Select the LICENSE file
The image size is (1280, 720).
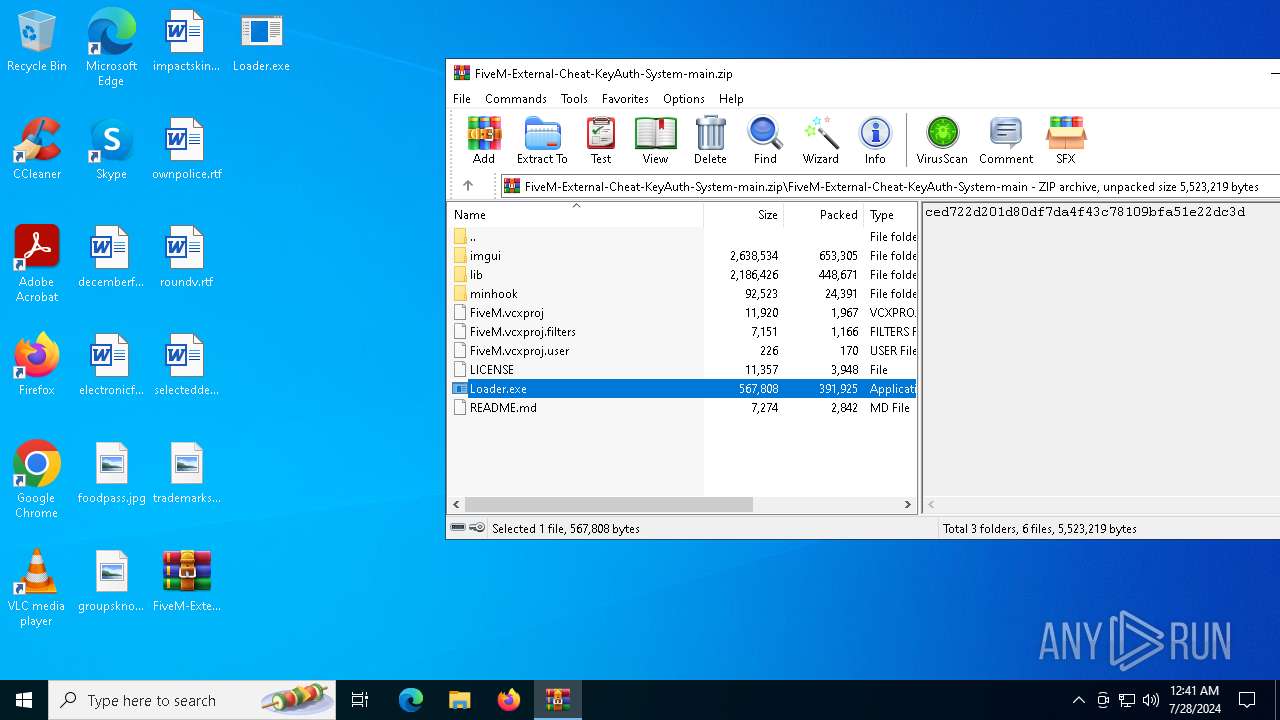tap(682, 370)
